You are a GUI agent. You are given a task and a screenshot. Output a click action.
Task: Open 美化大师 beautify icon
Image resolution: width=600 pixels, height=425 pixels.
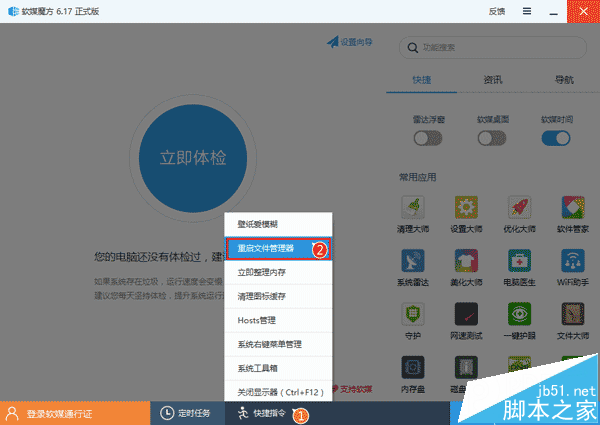466,261
